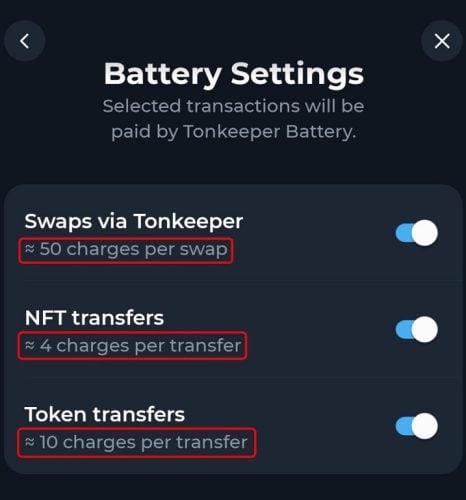Click the "≈ 50 charges per swap" text

point(126,250)
